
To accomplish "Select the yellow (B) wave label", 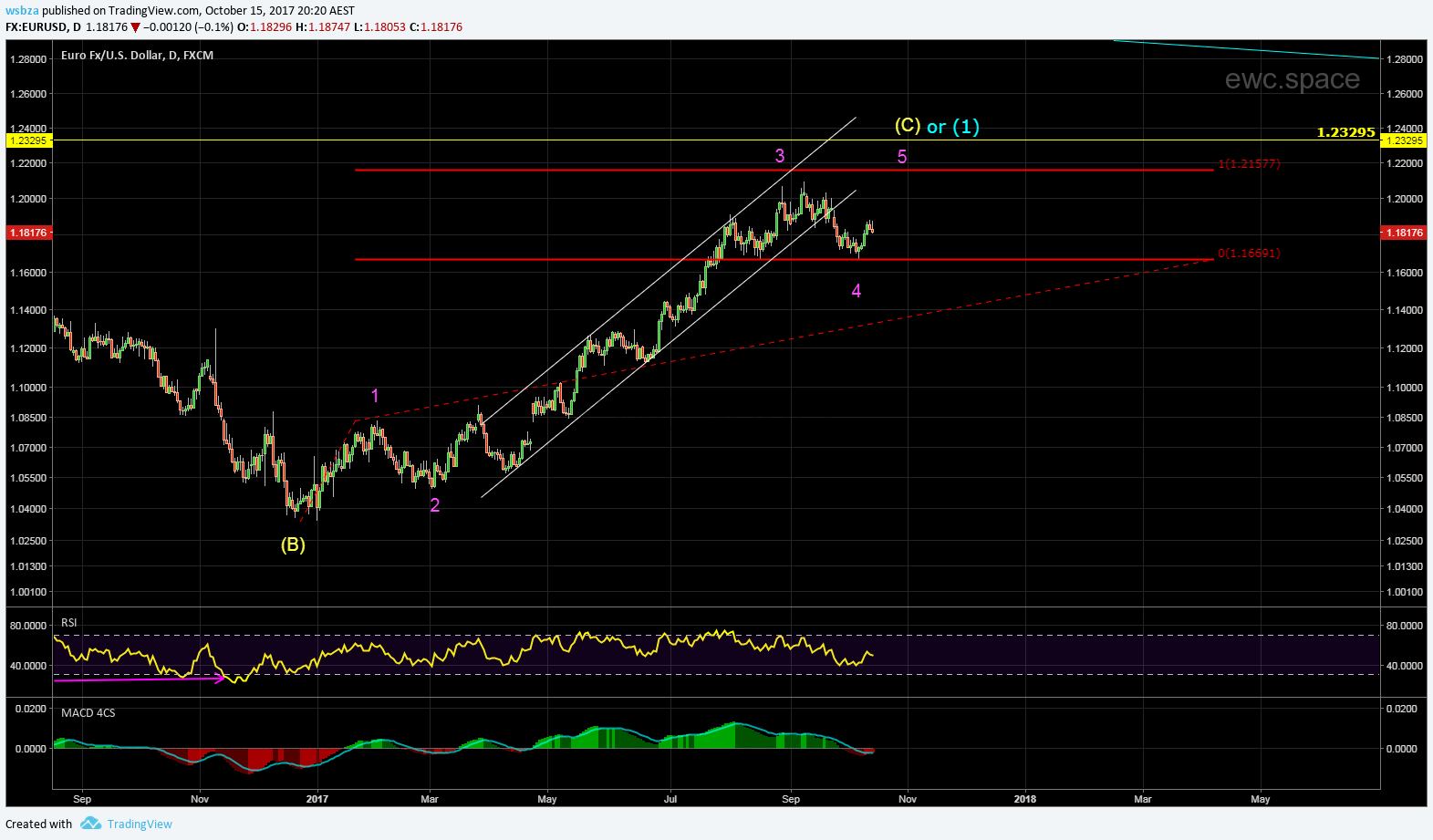I will point(293,545).
